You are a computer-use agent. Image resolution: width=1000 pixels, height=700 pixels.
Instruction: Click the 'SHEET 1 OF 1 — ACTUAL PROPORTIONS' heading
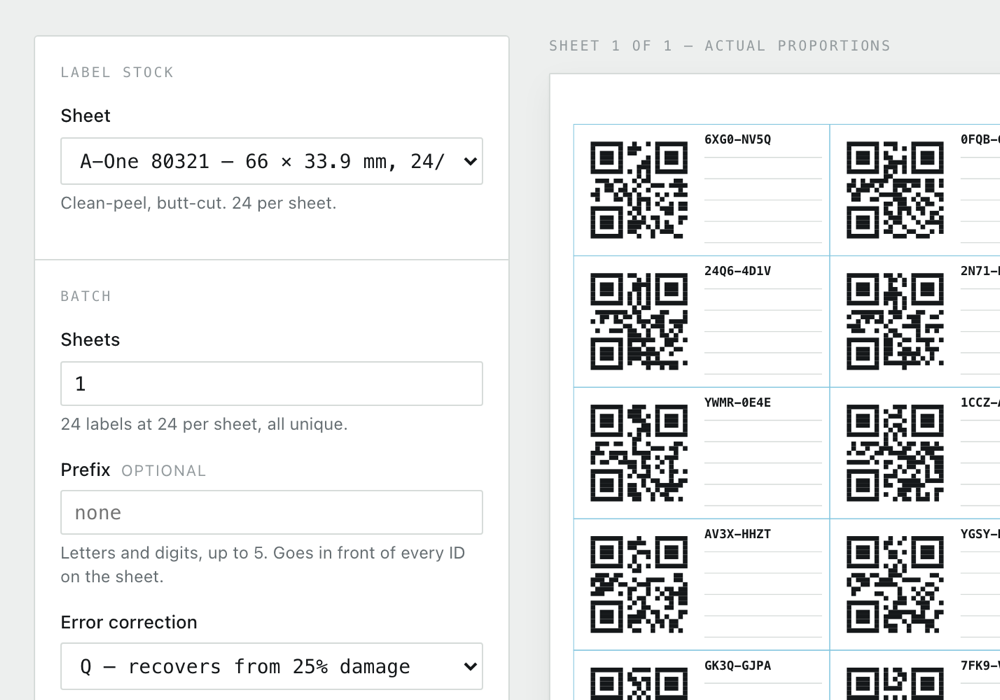720,46
